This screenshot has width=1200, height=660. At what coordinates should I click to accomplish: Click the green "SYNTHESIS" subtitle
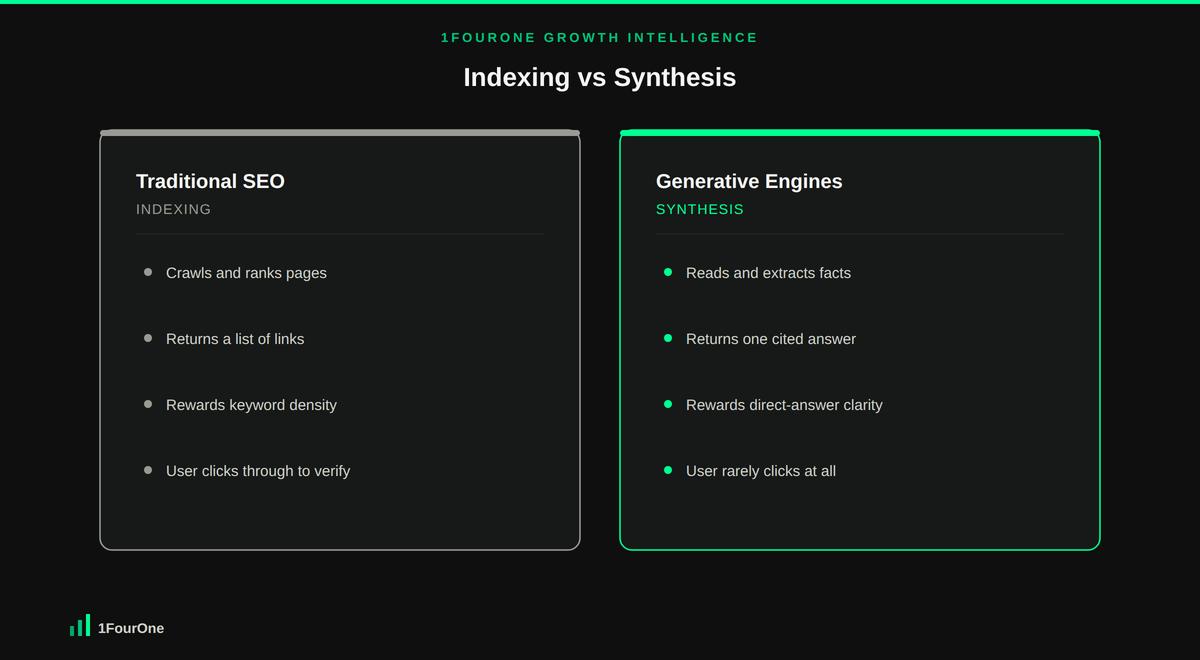[700, 209]
